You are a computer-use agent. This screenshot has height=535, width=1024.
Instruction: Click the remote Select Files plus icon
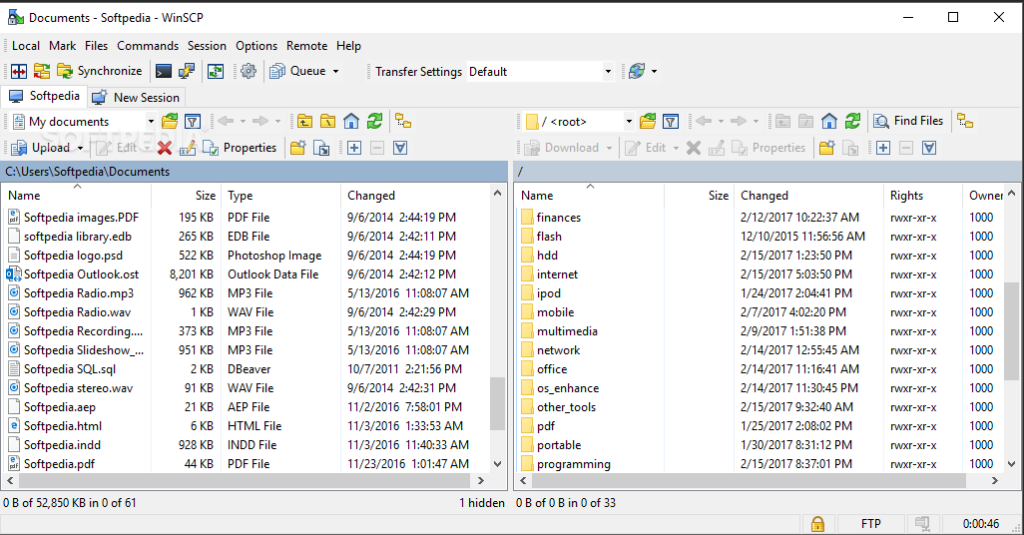click(x=883, y=148)
